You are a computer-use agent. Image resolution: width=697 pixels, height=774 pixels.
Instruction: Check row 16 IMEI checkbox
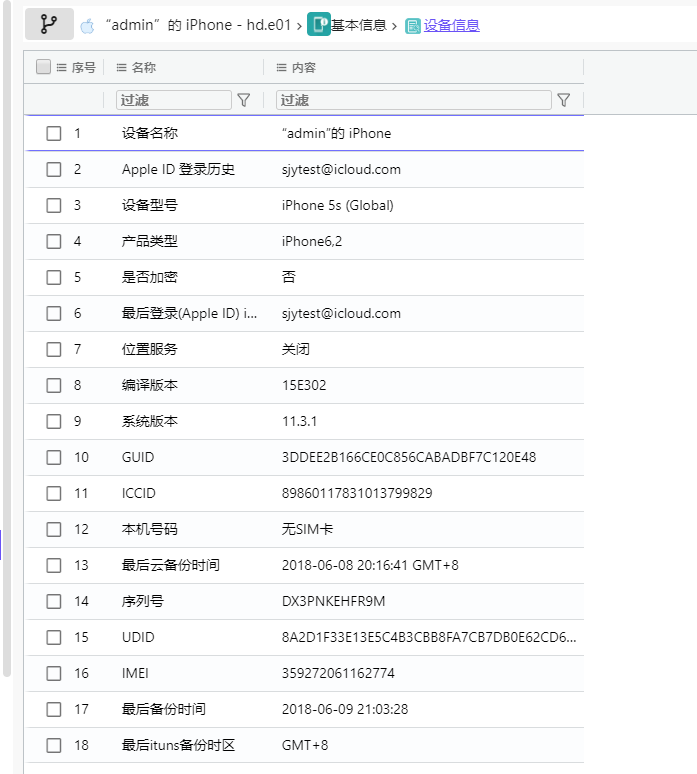pos(54,673)
